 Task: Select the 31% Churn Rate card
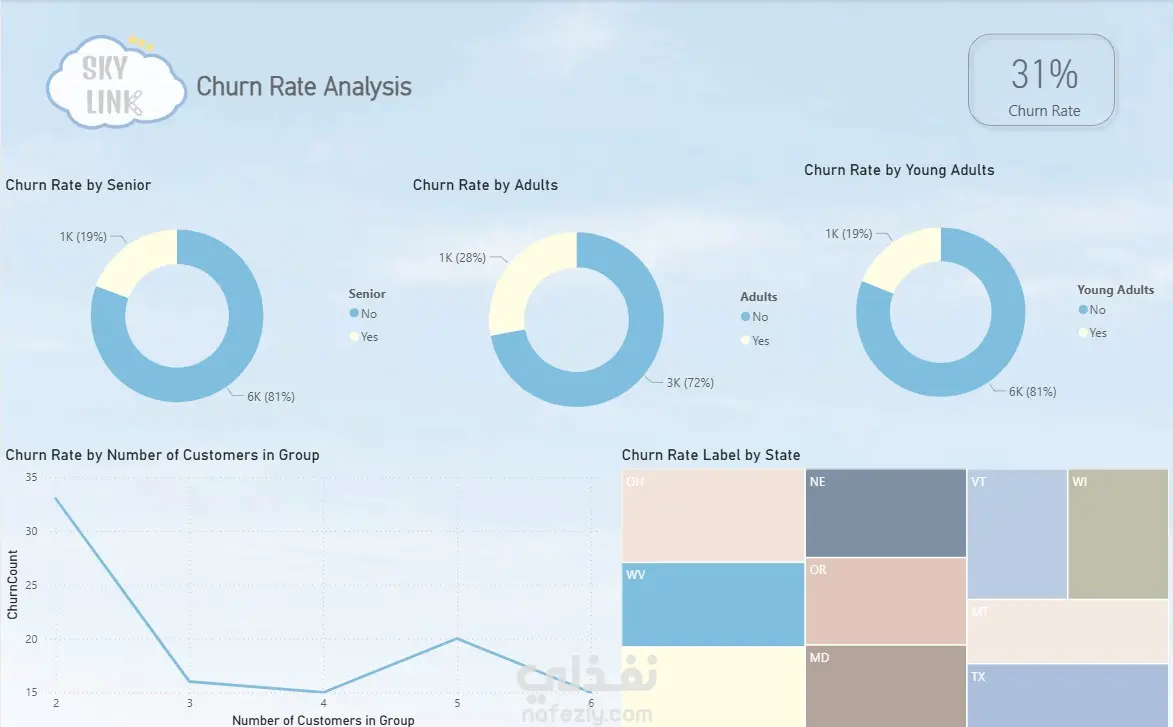click(1041, 80)
